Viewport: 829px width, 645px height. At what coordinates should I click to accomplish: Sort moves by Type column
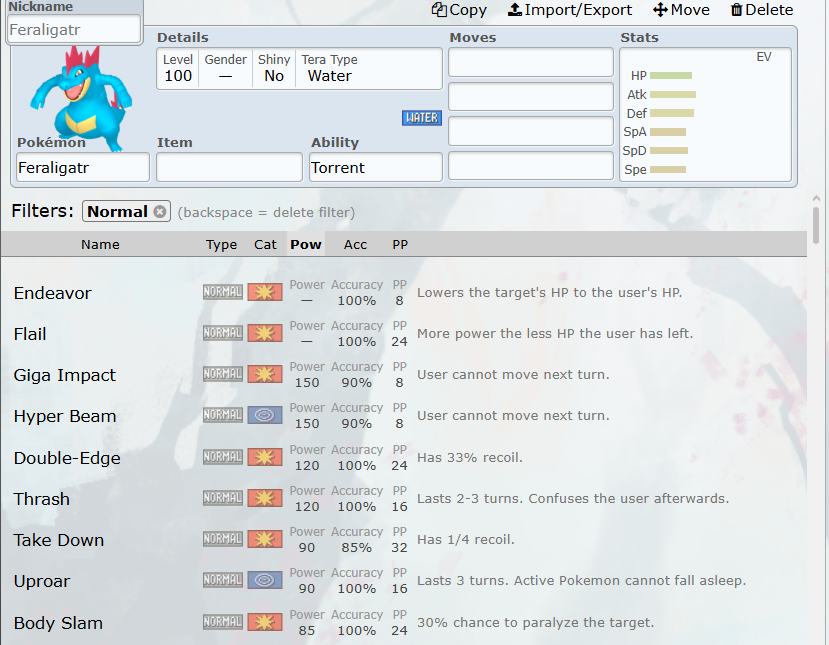[222, 244]
